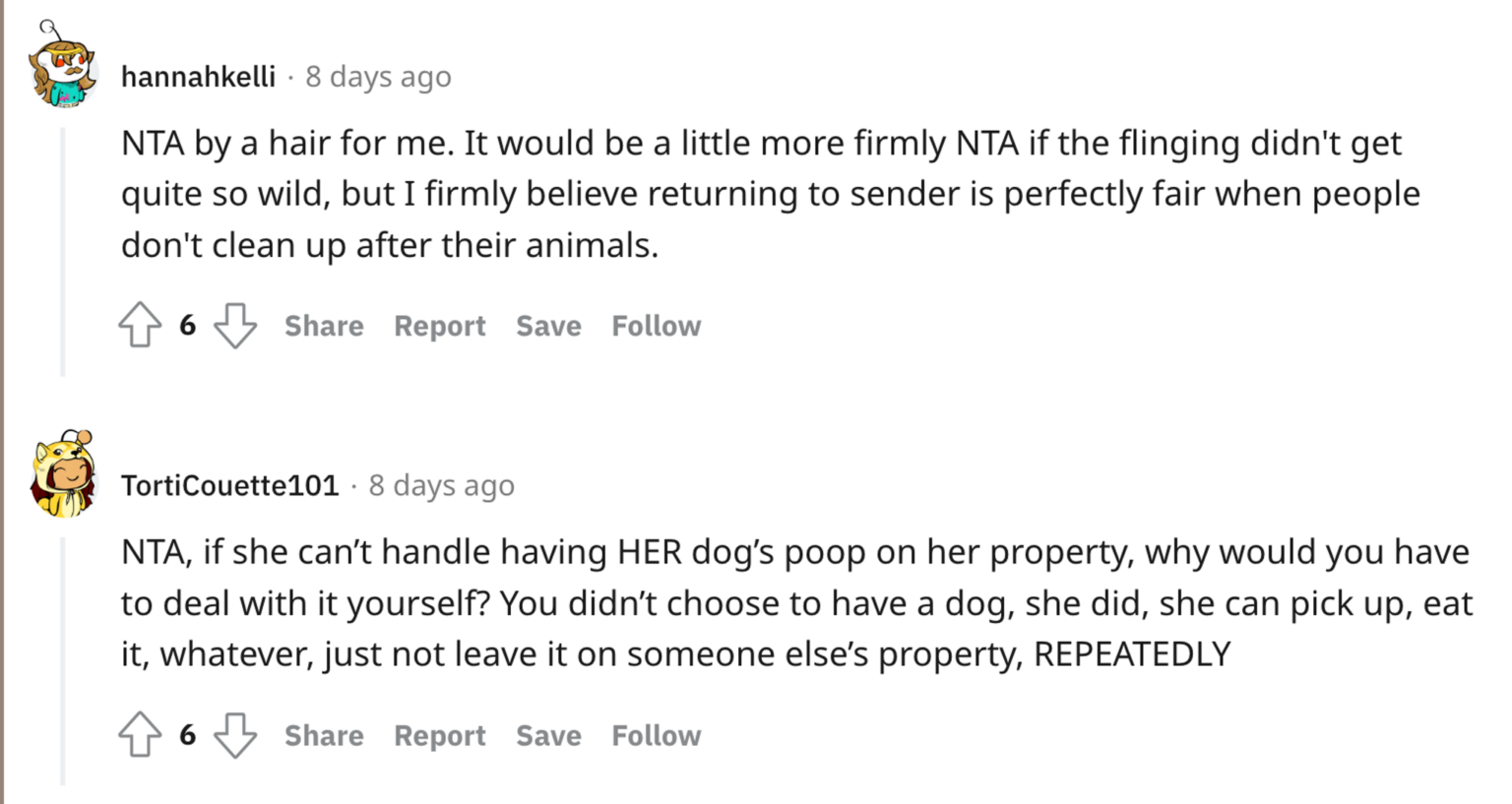The height and width of the screenshot is (804, 1512).
Task: Upvote TortiCouette101's comment
Action: (141, 734)
